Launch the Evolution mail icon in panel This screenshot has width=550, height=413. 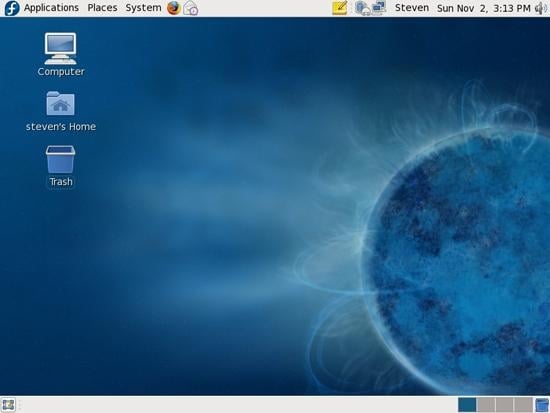tap(191, 8)
